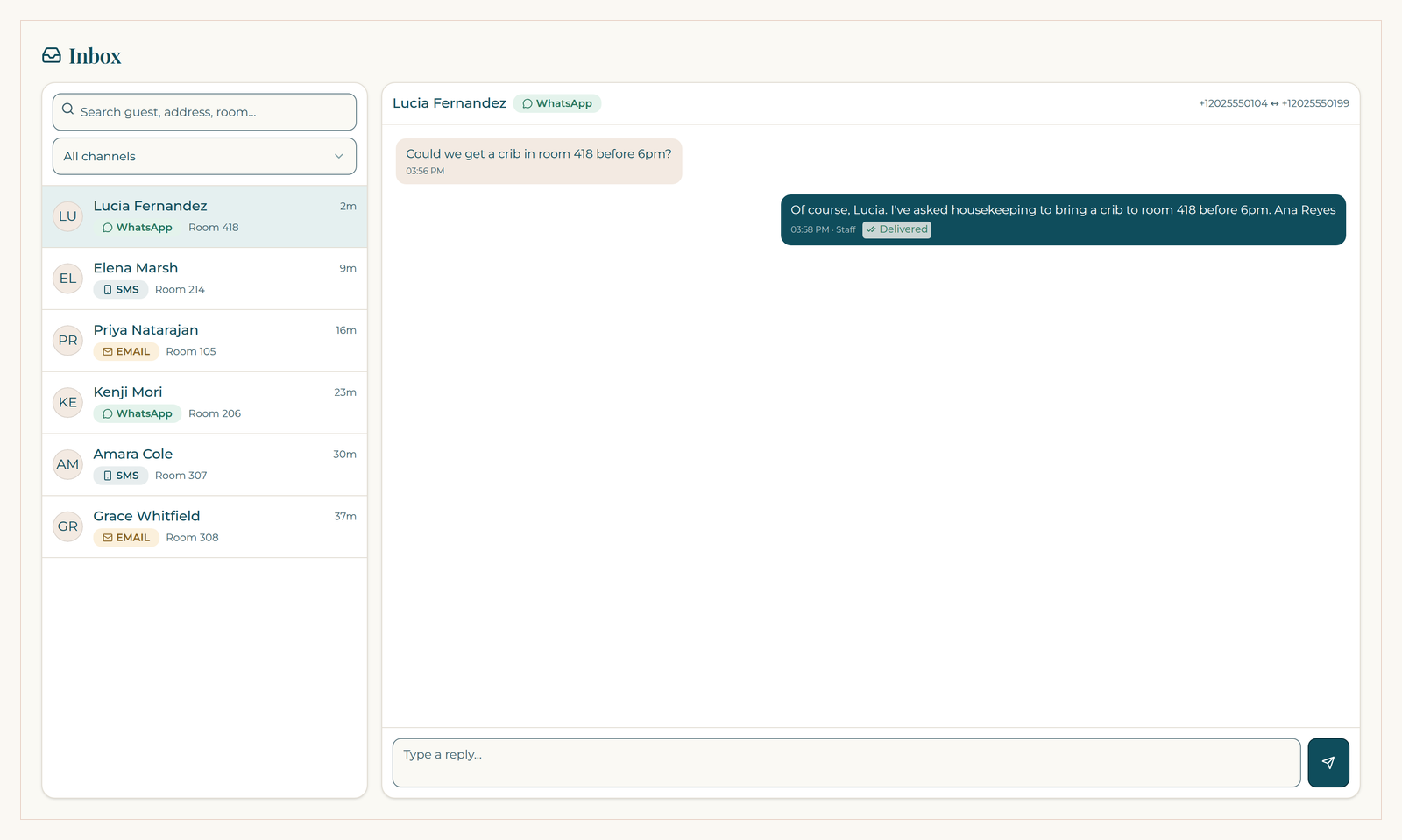
Task: Click the Delivered status badge
Action: point(896,229)
